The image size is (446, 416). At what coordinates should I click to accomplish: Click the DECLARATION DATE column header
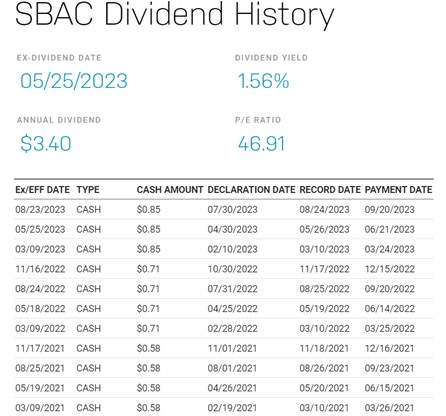pos(251,190)
